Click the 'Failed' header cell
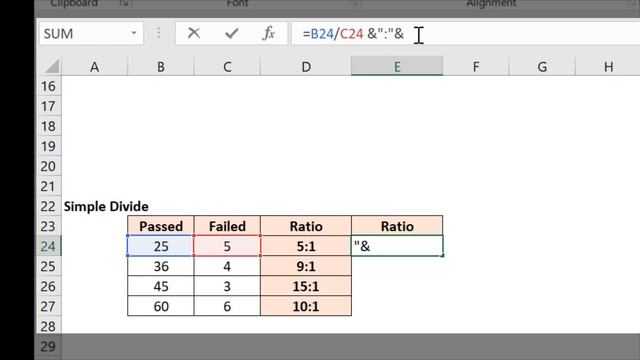Screen dimensions: 640x360 click(x=227, y=226)
